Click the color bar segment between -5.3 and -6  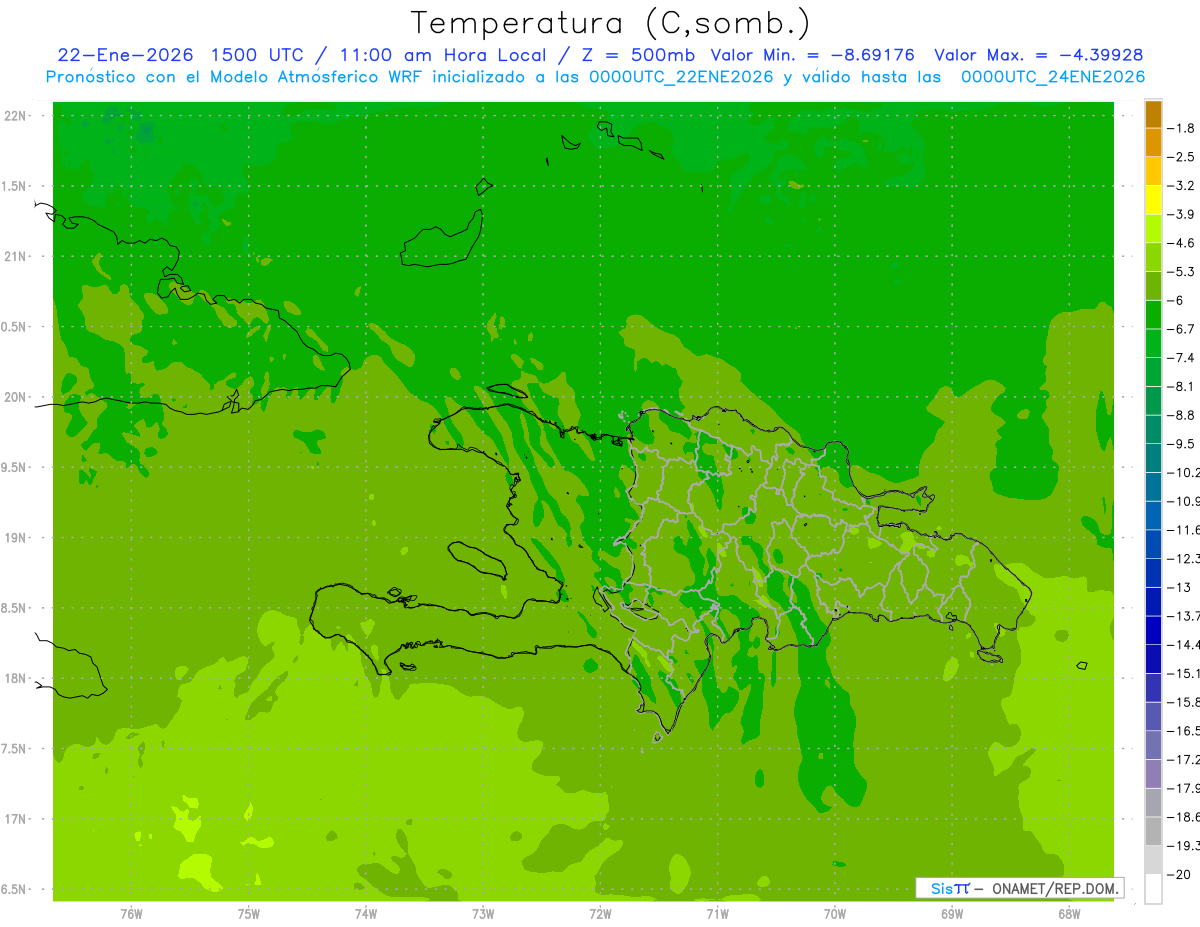(x=1153, y=286)
